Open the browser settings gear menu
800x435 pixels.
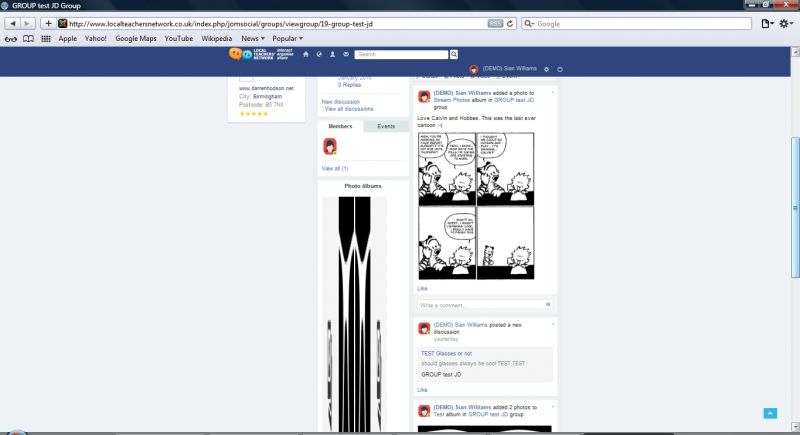pyautogui.click(x=786, y=23)
